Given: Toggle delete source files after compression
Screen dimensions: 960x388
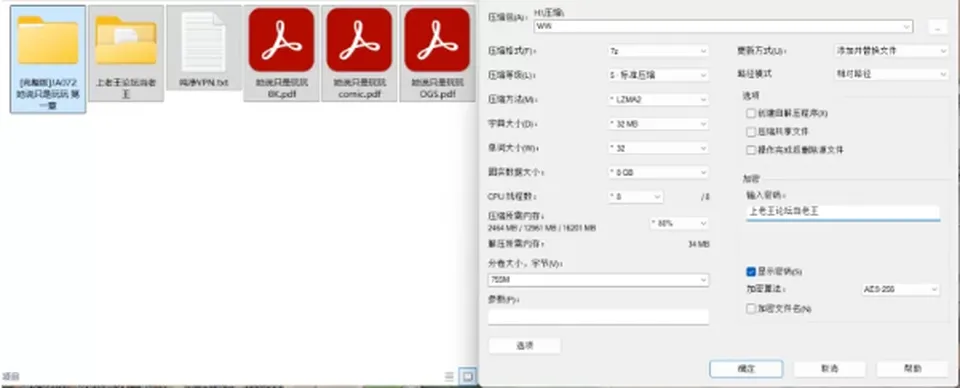Looking at the screenshot, I should coord(751,150).
